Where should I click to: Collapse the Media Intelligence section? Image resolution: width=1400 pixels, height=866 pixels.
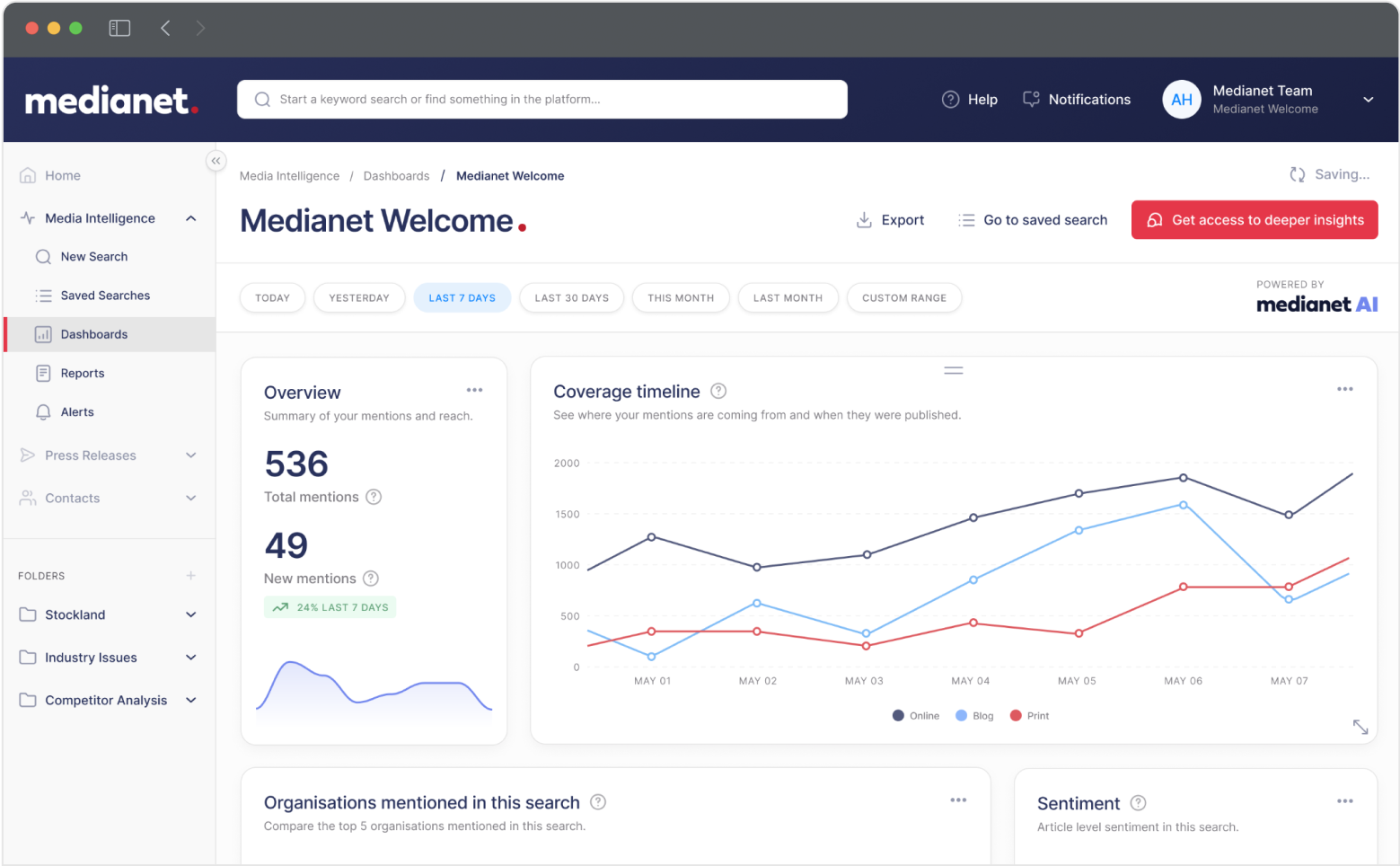tap(190, 217)
